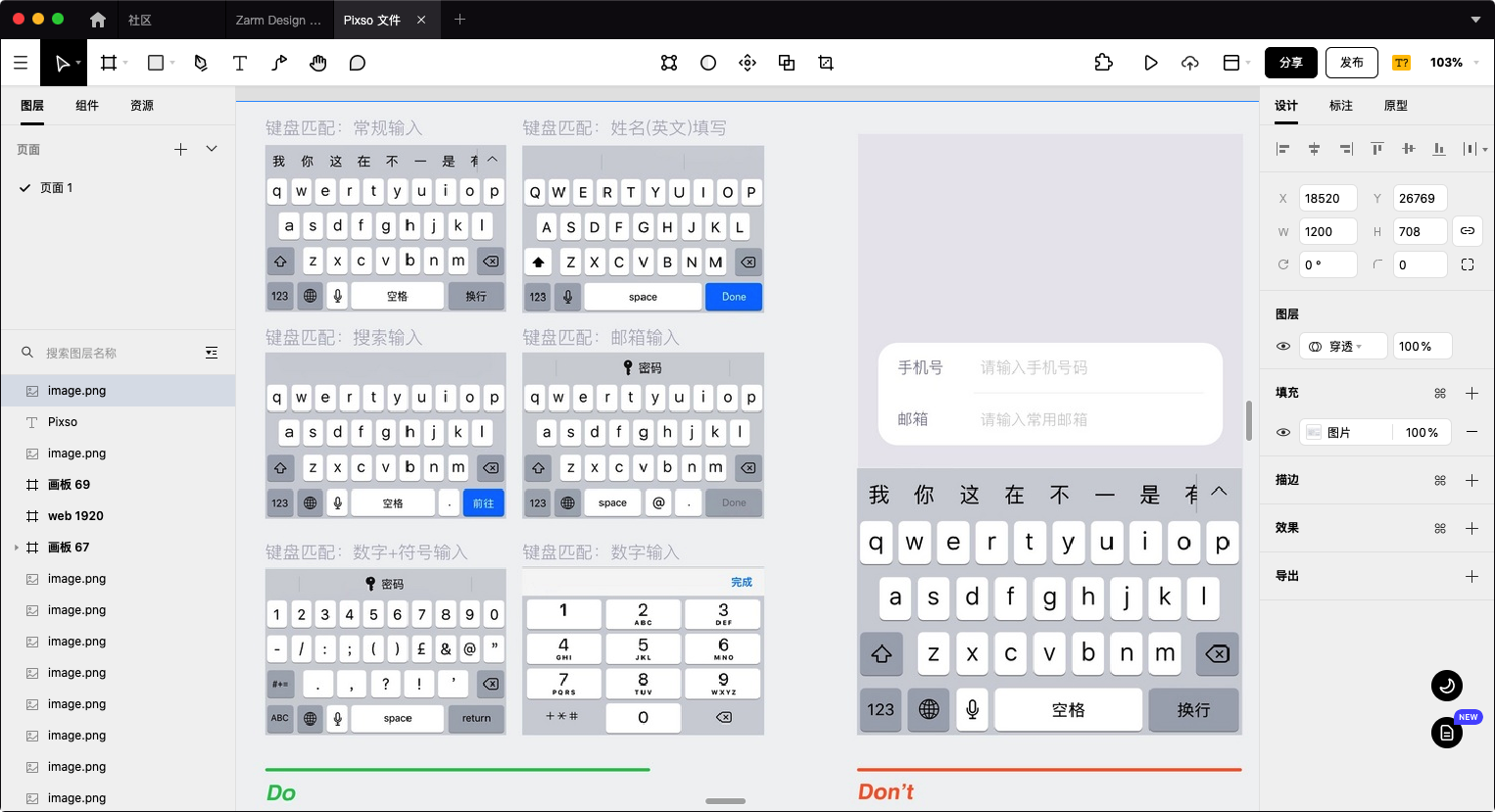Toggle layer visibility eye in 图层 section

coord(1283,346)
